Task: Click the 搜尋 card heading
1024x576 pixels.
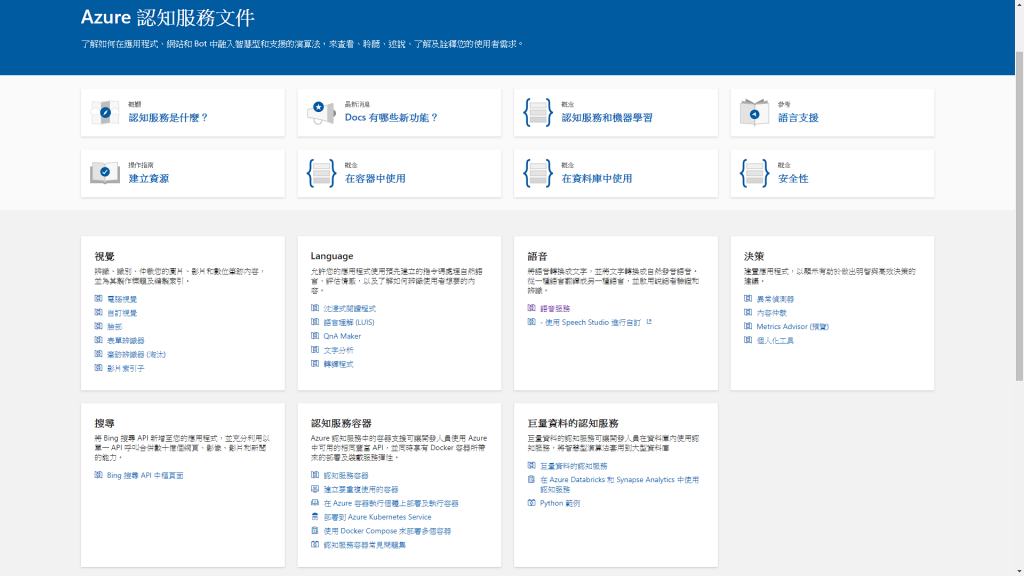Action: (104, 423)
